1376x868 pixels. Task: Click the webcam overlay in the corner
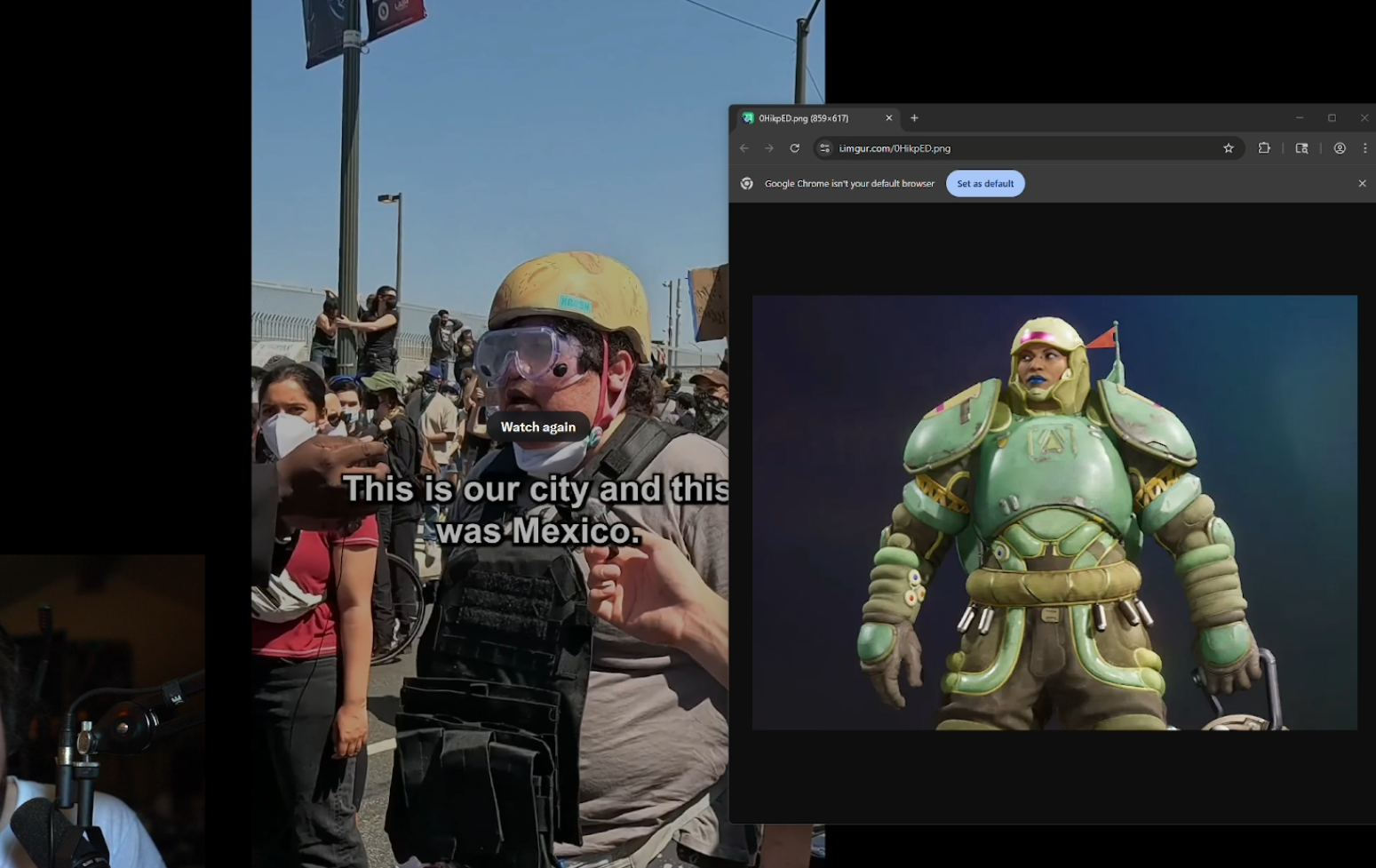pos(102,711)
